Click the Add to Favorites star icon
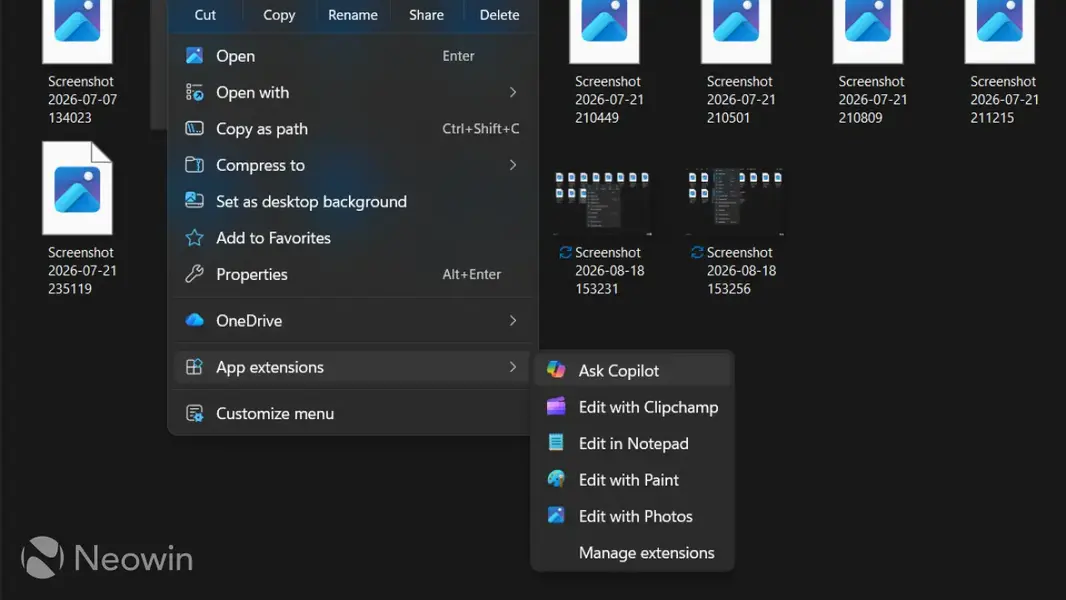 pyautogui.click(x=194, y=238)
